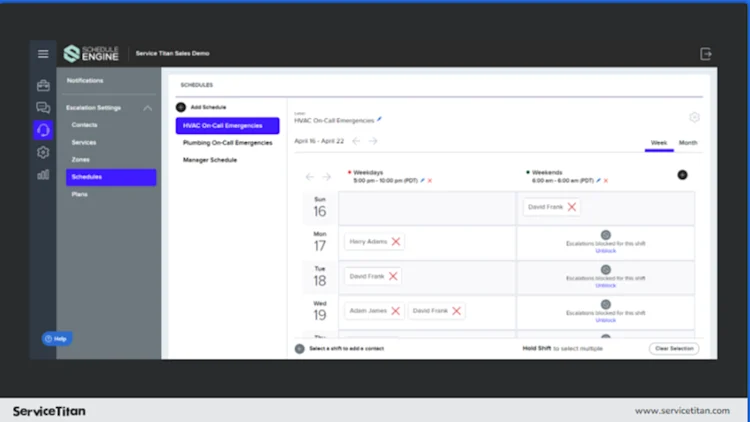750x422 pixels.
Task: Delete the Weekdays shift column
Action: (x=430, y=181)
